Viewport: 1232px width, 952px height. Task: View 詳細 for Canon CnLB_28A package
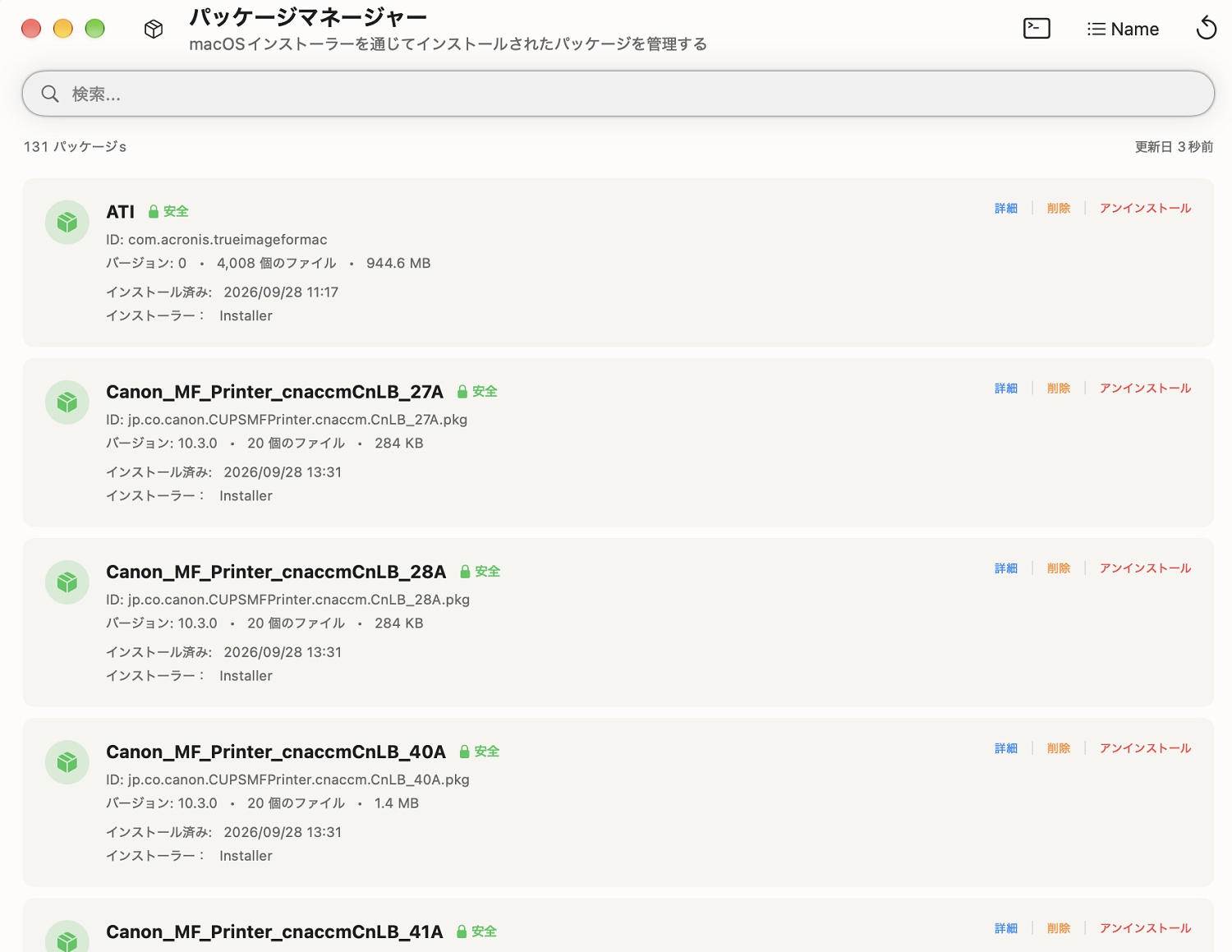[1006, 568]
